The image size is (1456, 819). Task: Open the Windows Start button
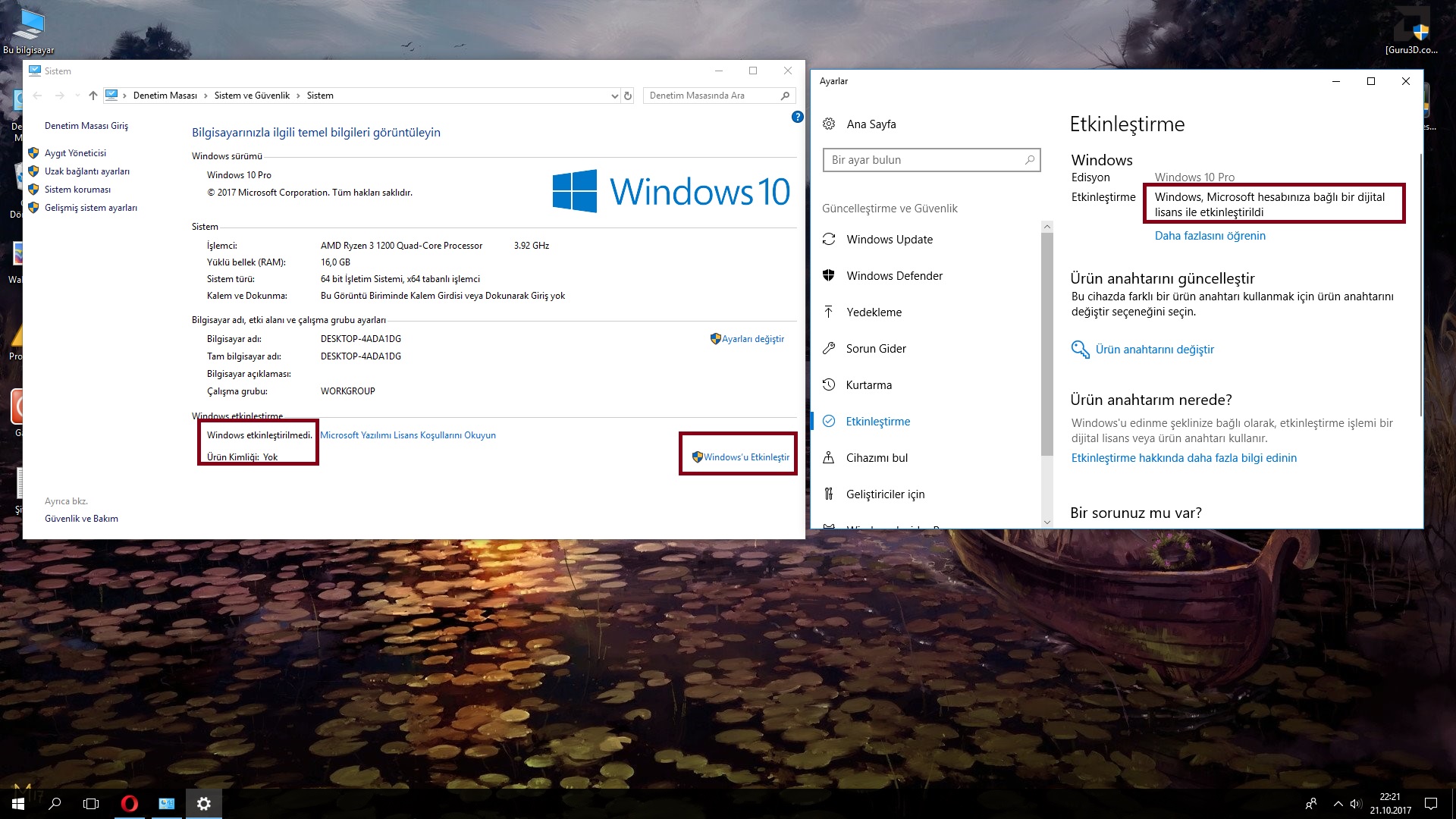pos(18,803)
